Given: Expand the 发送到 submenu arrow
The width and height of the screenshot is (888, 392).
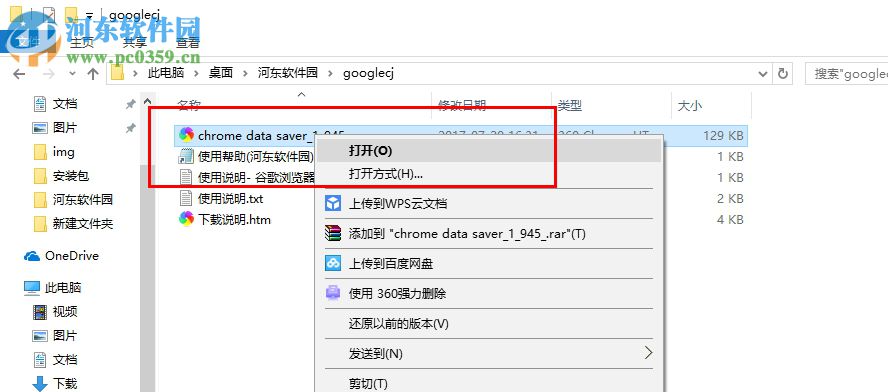Looking at the screenshot, I should click(648, 353).
